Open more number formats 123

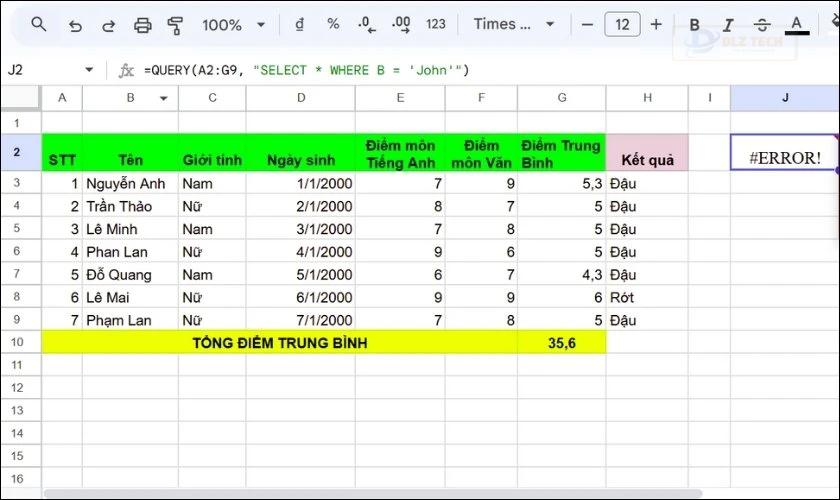point(436,24)
